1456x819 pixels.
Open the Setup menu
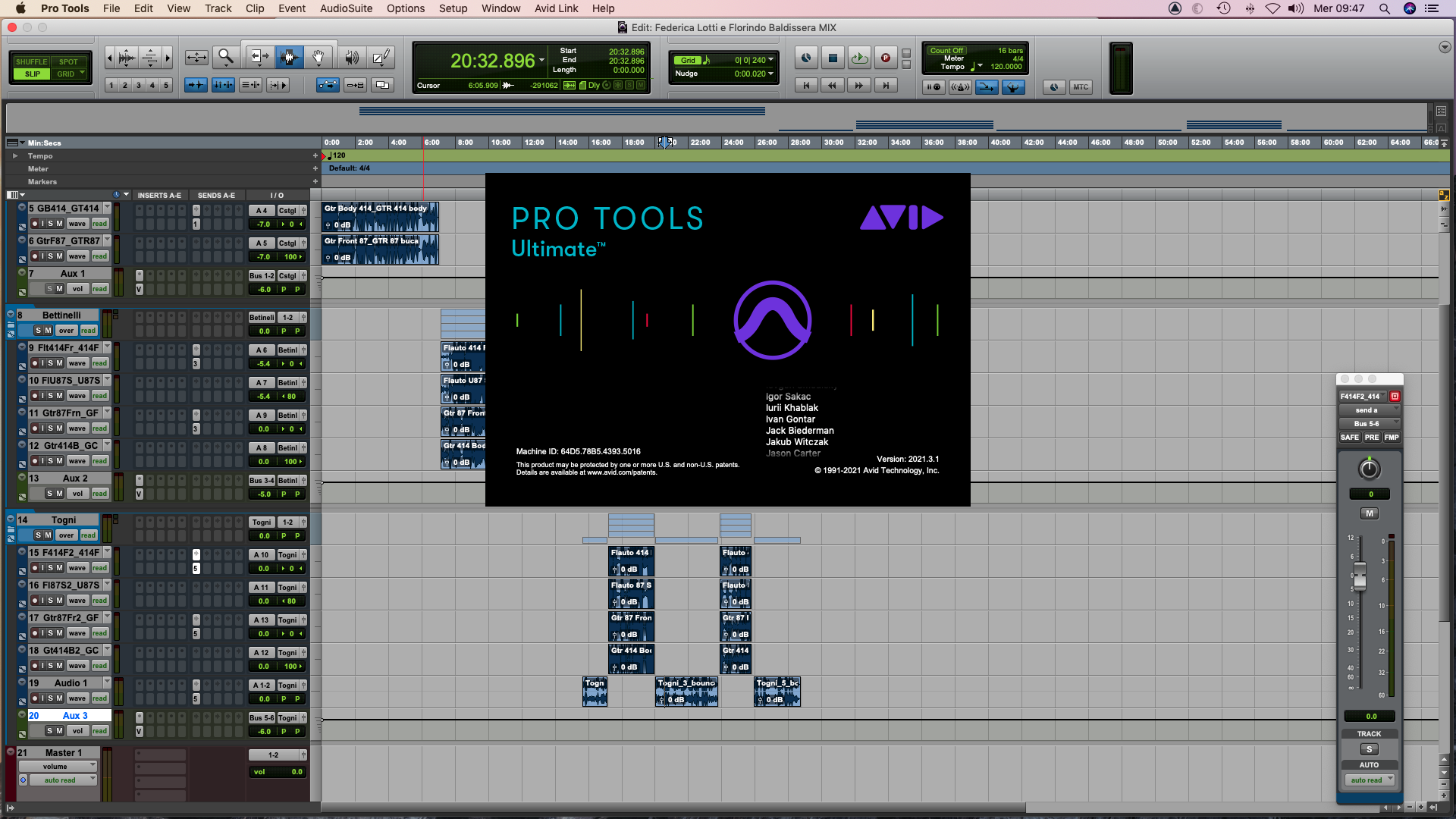coord(453,8)
